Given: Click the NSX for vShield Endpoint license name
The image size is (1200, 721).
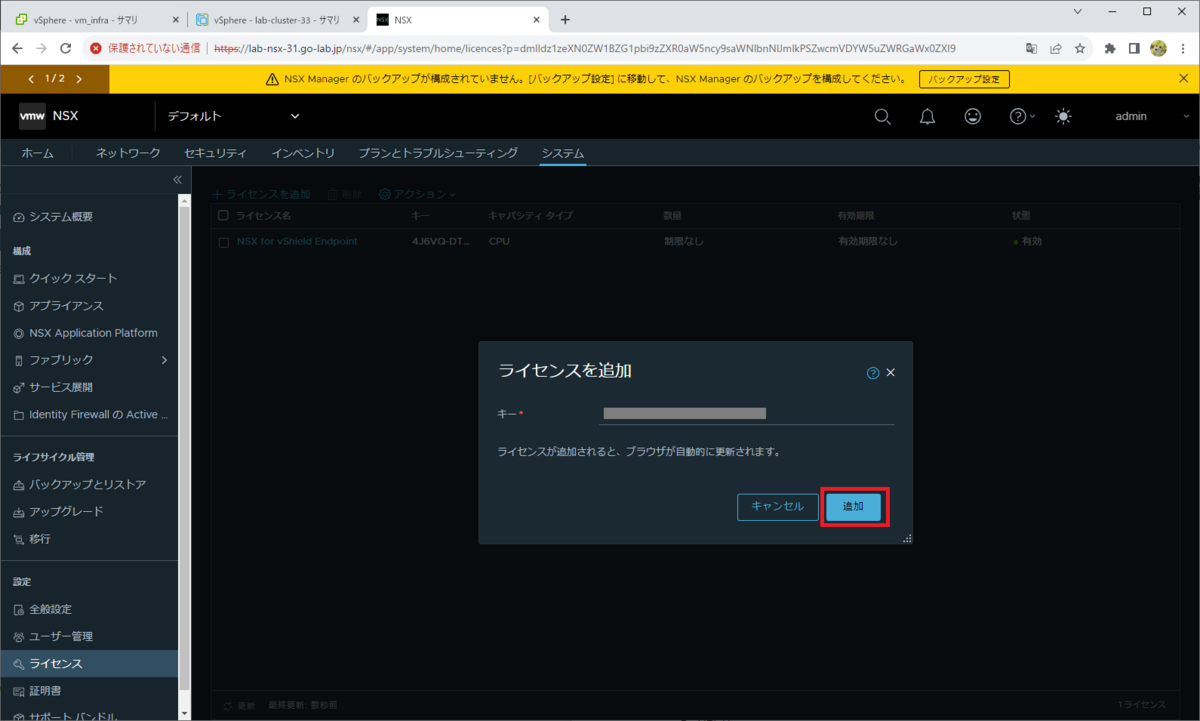Looking at the screenshot, I should tap(297, 241).
